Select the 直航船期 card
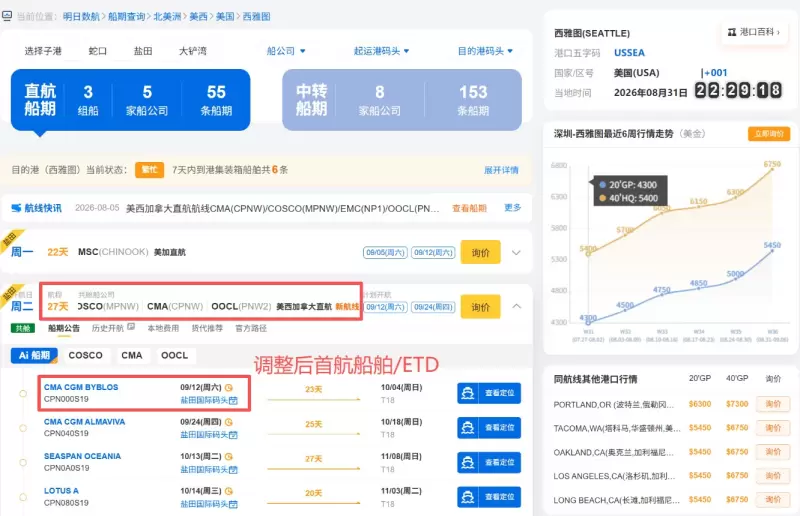Viewport: 800px width, 516px height. point(131,100)
